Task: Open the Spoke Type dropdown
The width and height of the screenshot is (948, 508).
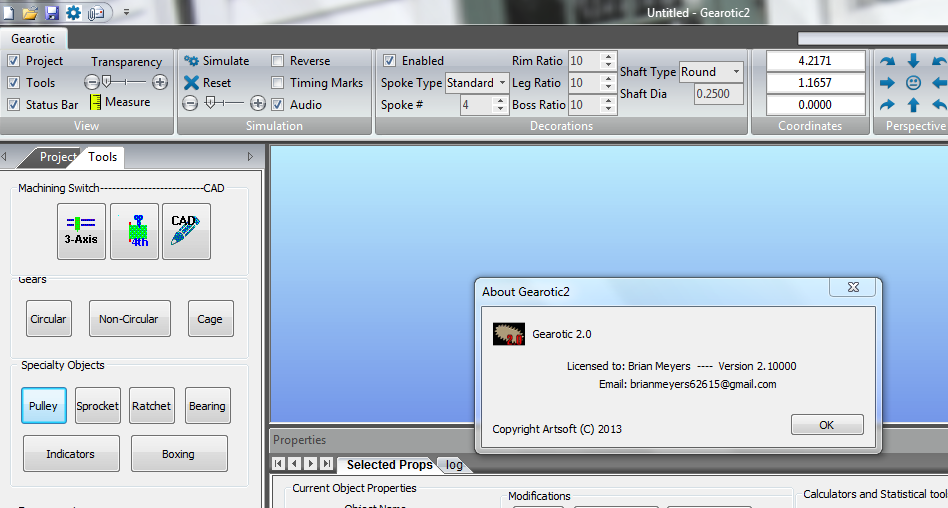Action: coord(502,83)
